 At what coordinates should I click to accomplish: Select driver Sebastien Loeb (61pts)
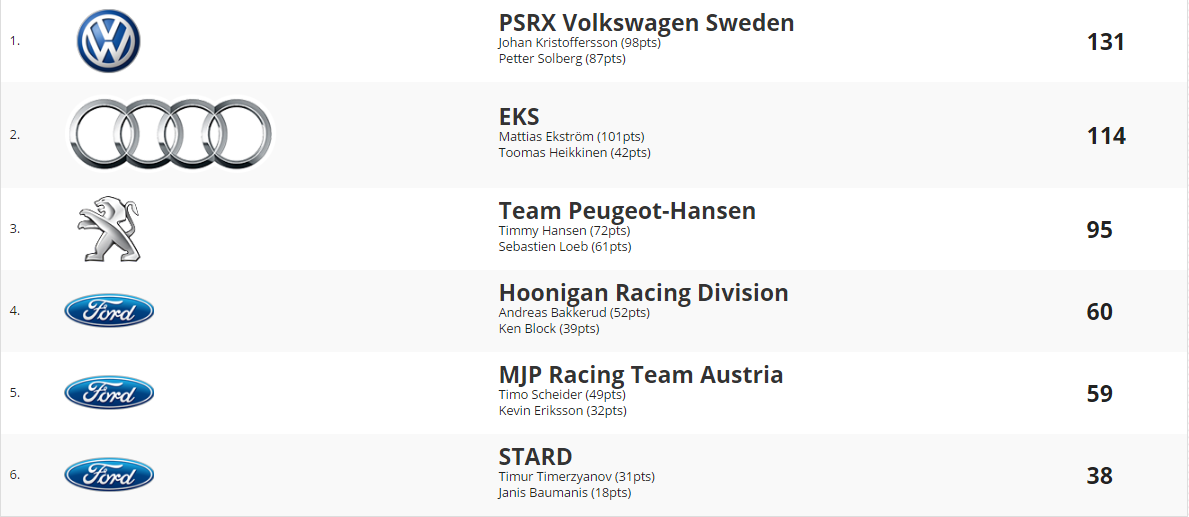(565, 246)
